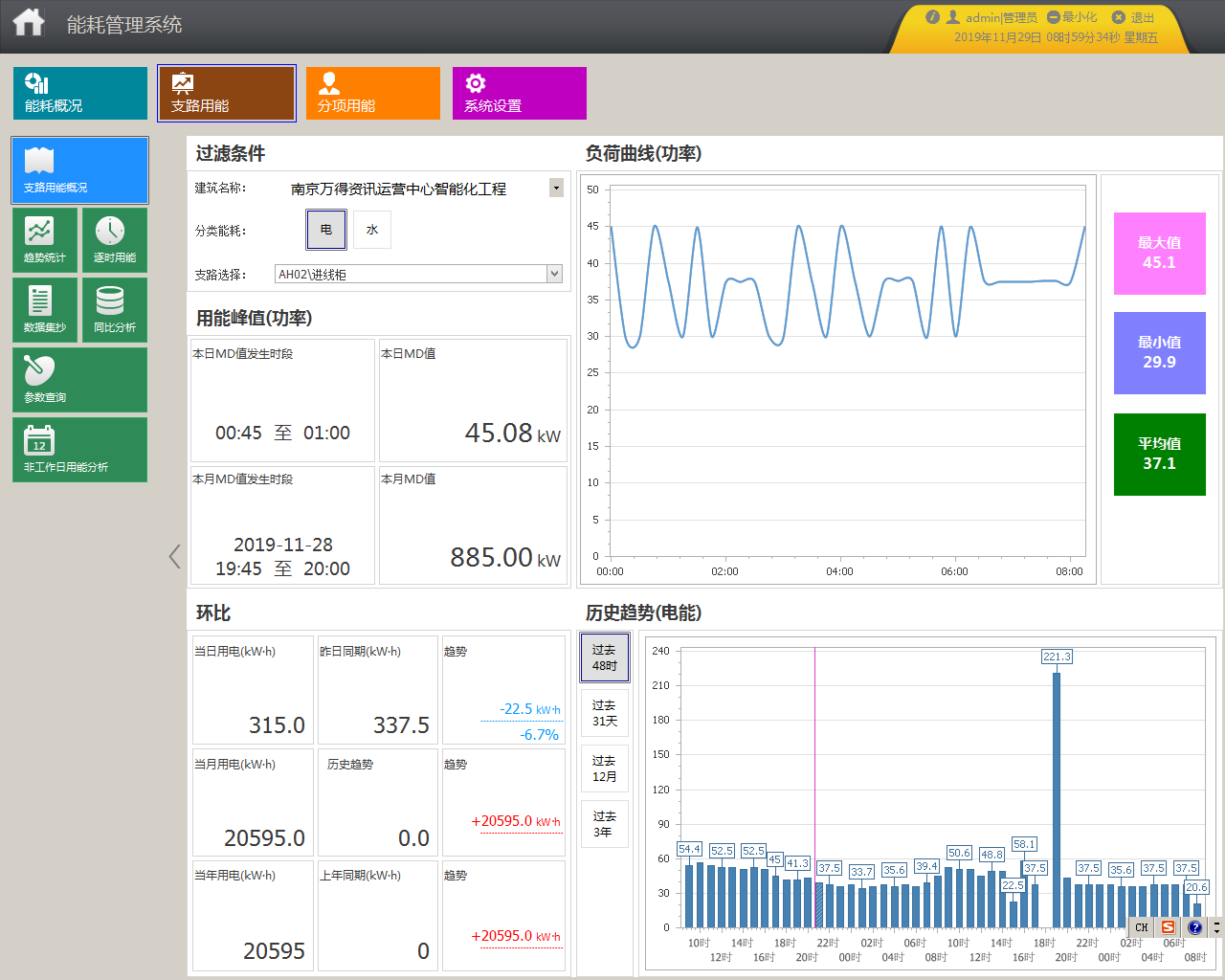The image size is (1225, 980).
Task: Click the Sogou S input icon
Action: click(x=1168, y=927)
